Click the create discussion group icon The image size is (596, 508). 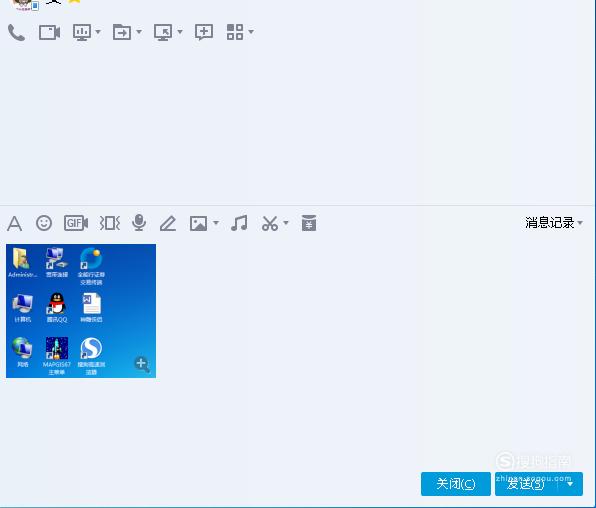pyautogui.click(x=204, y=32)
